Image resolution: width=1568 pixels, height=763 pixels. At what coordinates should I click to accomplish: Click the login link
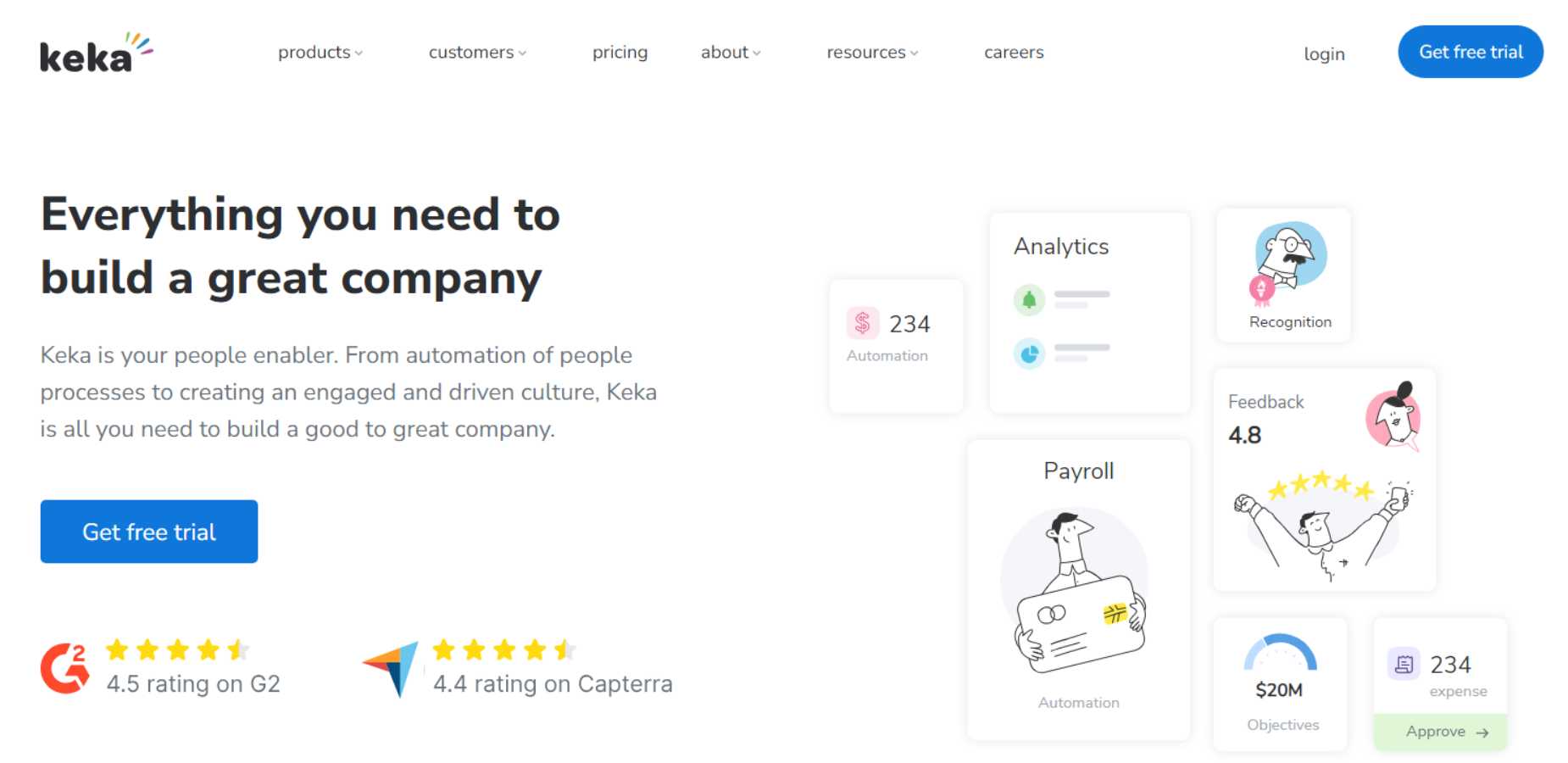click(1324, 54)
